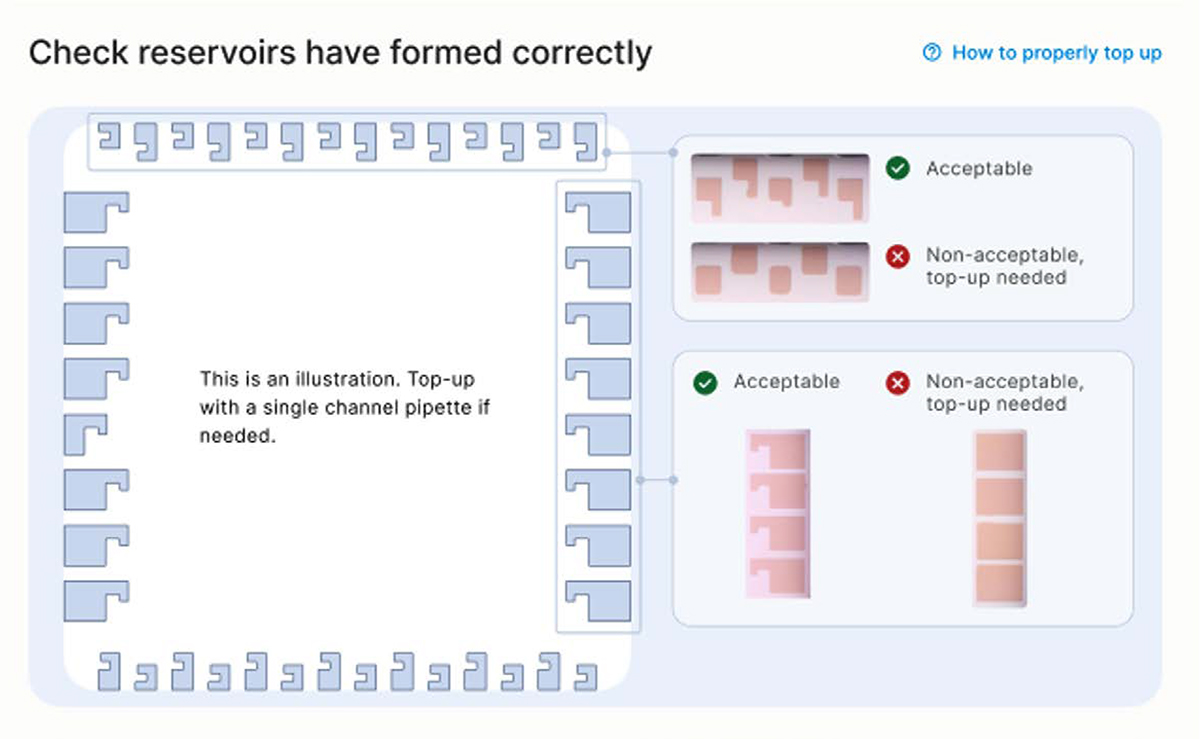Click the bottommost right-side reservoir shape
Viewport: 1200px width, 739px height.
[598, 601]
